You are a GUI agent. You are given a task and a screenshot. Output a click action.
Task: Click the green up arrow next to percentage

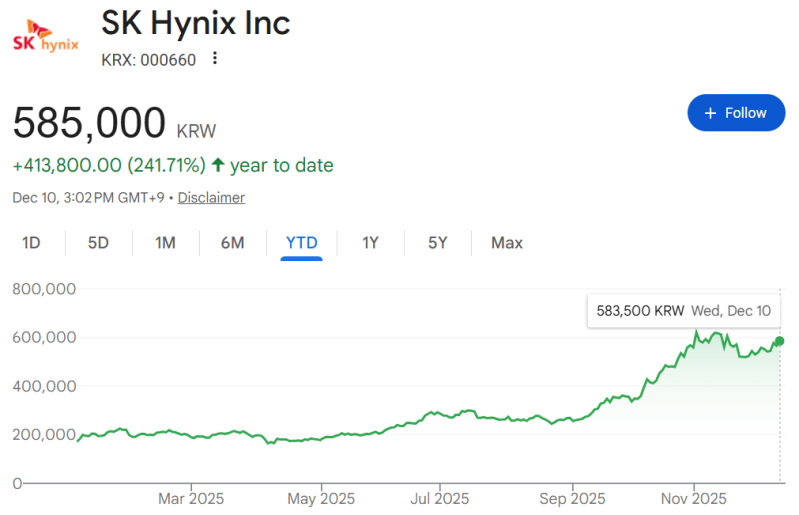click(218, 165)
